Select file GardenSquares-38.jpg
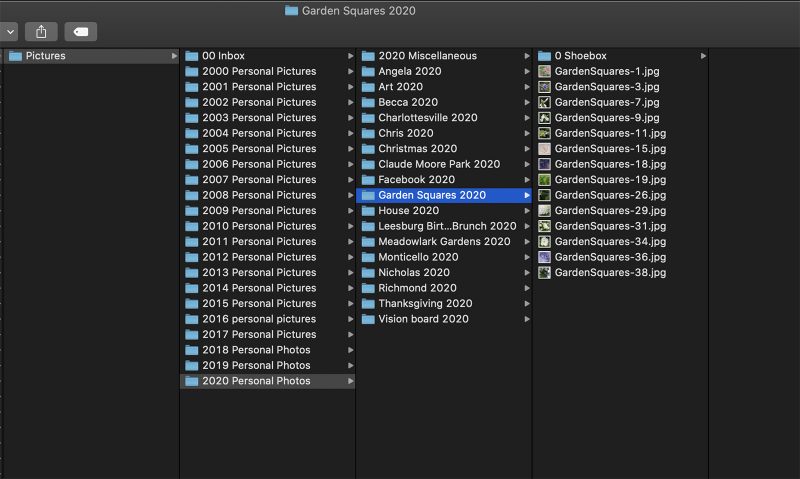The width and height of the screenshot is (800, 479). [x=620, y=272]
